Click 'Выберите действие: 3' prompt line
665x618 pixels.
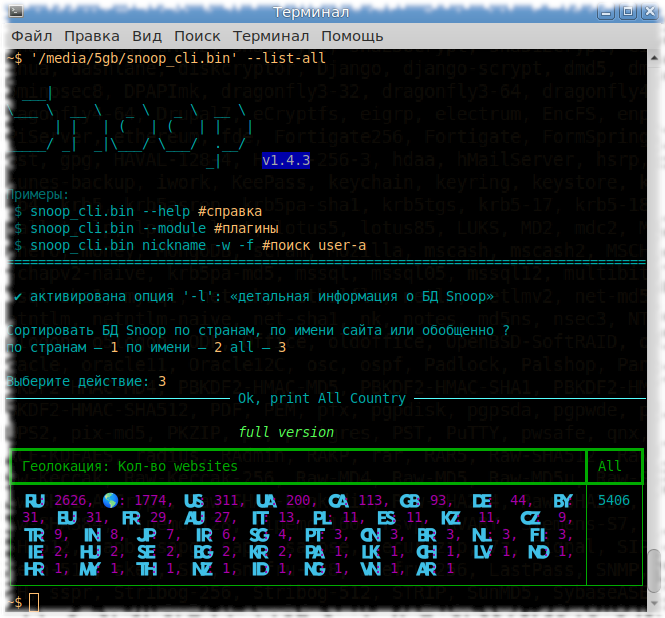click(86, 381)
